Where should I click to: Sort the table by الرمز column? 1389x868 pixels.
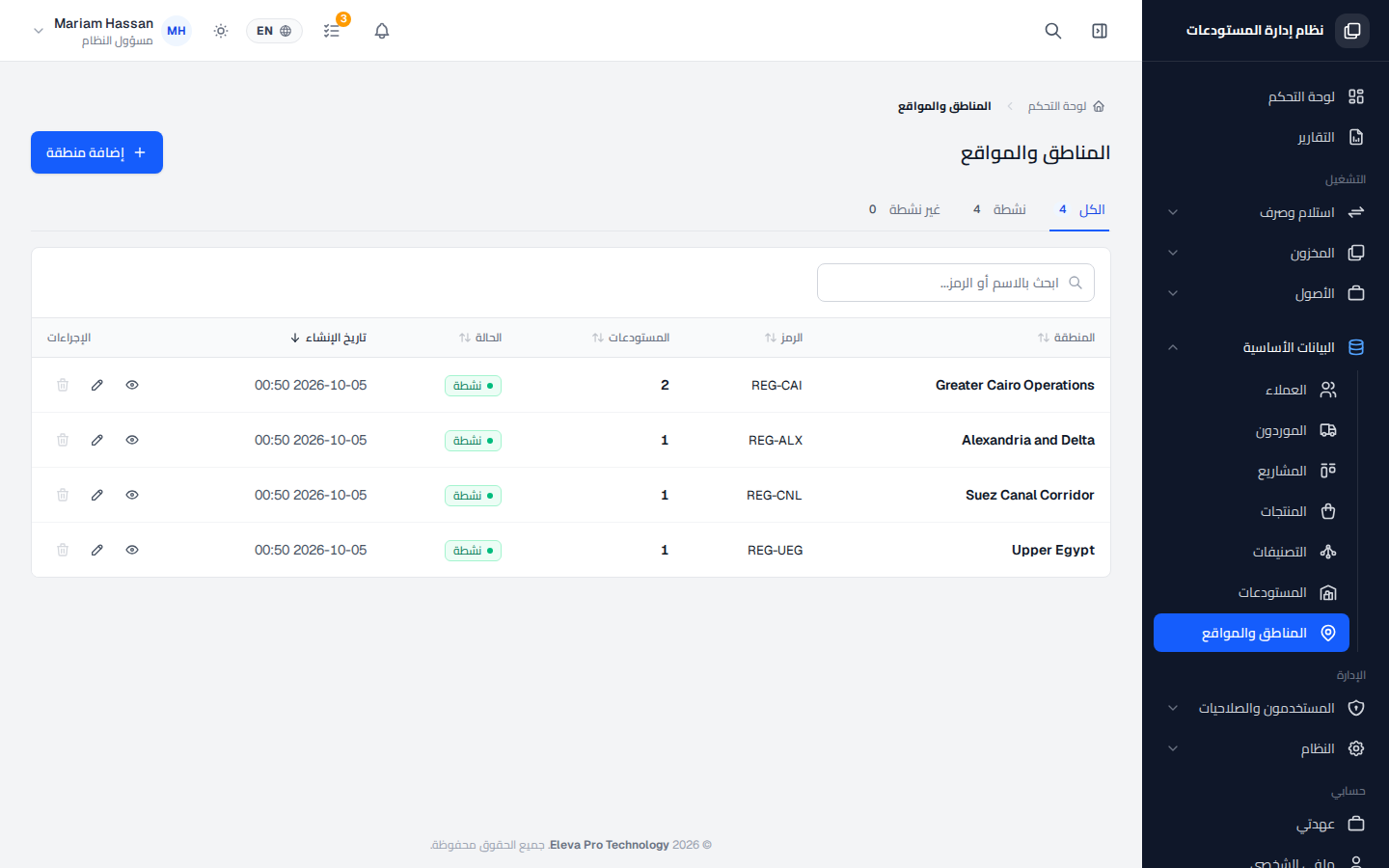783,338
